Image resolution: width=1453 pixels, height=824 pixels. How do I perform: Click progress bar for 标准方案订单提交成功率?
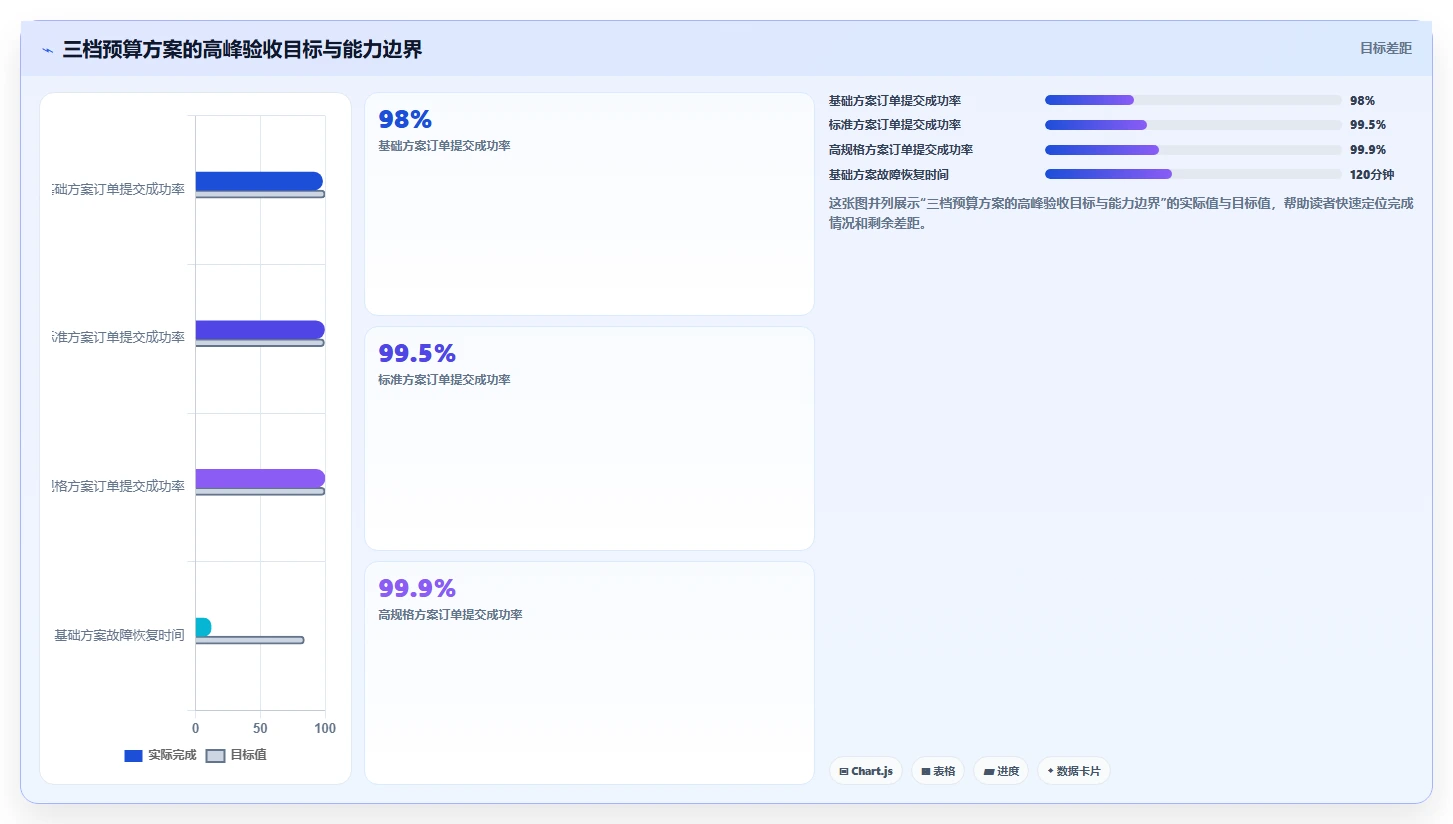(x=1193, y=125)
